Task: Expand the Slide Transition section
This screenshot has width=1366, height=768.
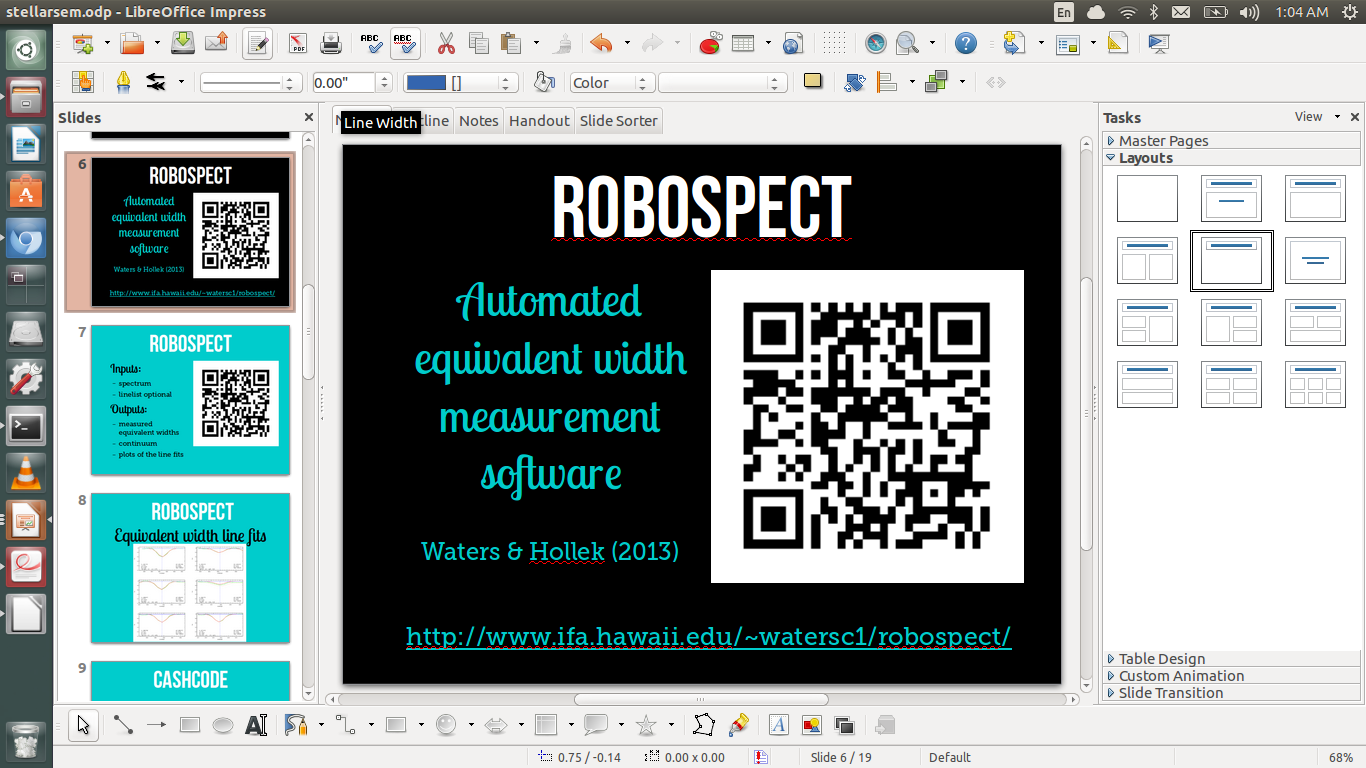Action: click(1231, 693)
